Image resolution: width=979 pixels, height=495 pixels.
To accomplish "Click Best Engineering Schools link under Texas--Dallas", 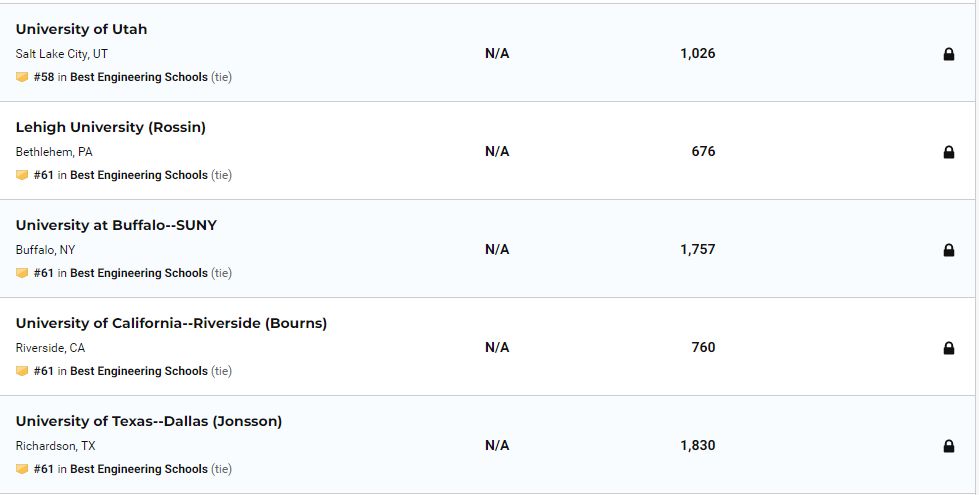I will pos(139,469).
